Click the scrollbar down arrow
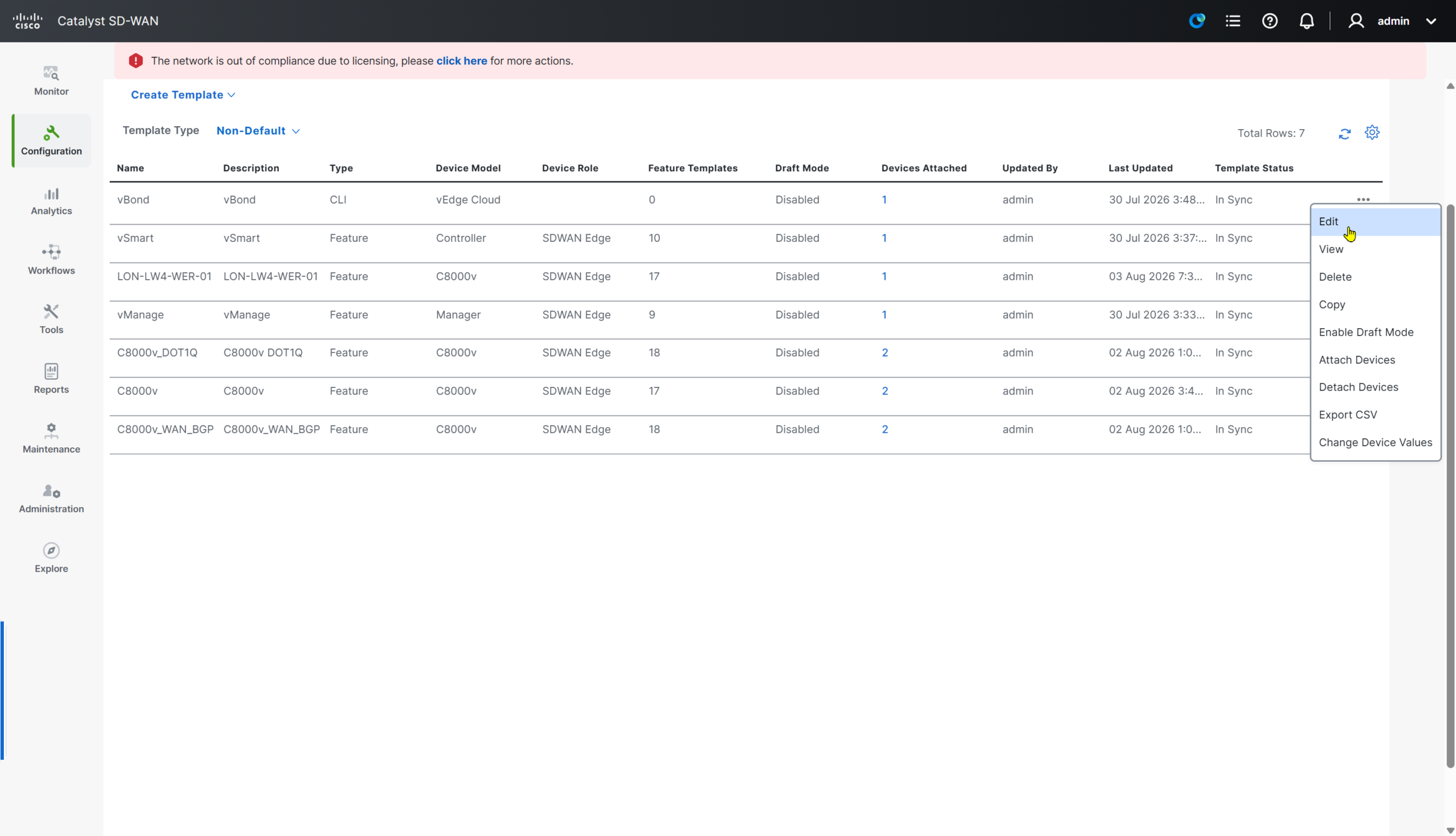Image resolution: width=1456 pixels, height=836 pixels. click(1450, 830)
